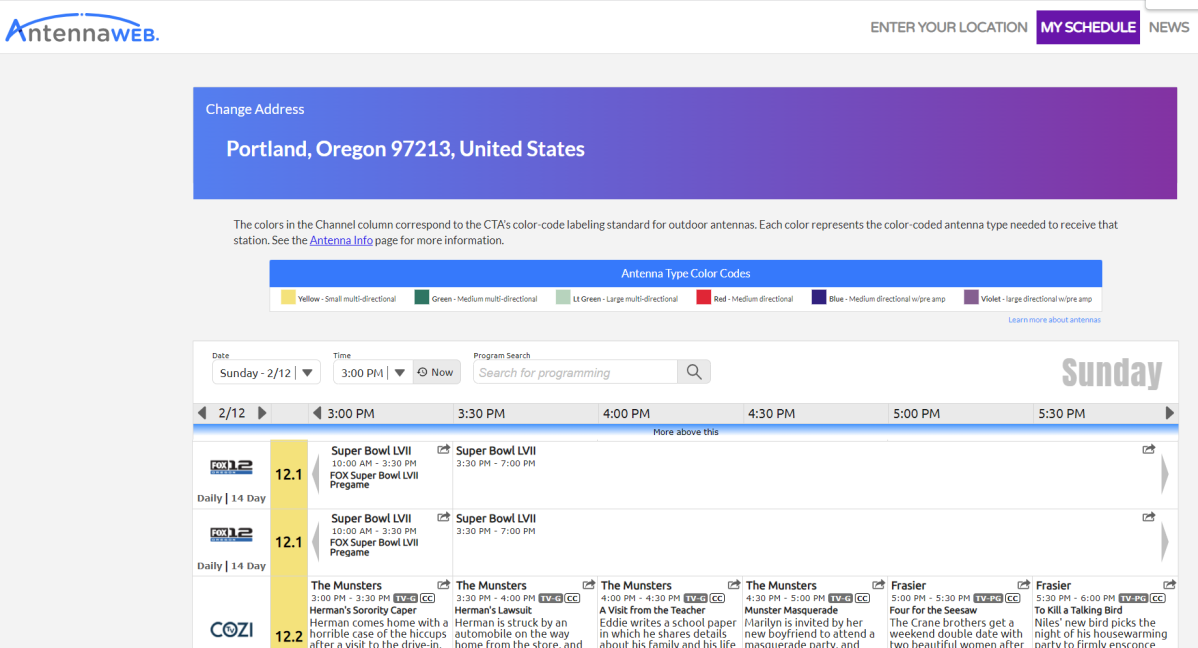The width and height of the screenshot is (1198, 648).
Task: Click channel number 12.2 for COZI
Action: pyautogui.click(x=289, y=637)
